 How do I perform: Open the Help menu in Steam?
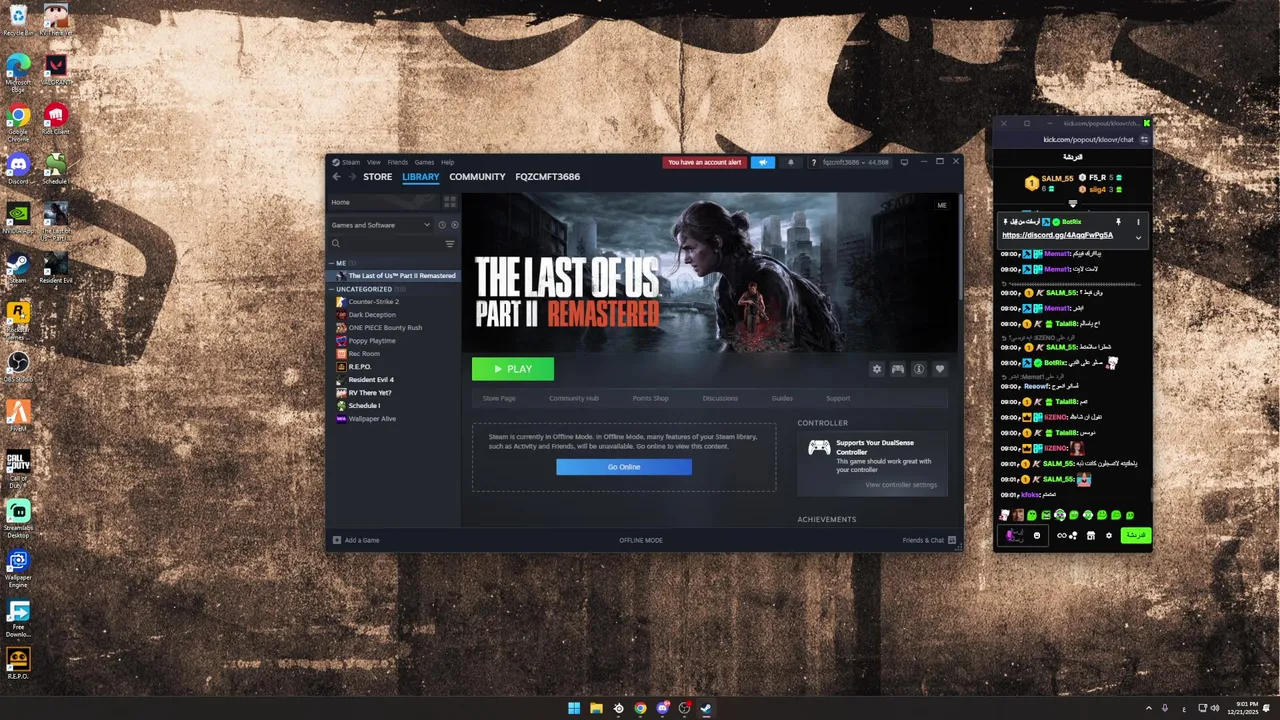pyautogui.click(x=447, y=162)
